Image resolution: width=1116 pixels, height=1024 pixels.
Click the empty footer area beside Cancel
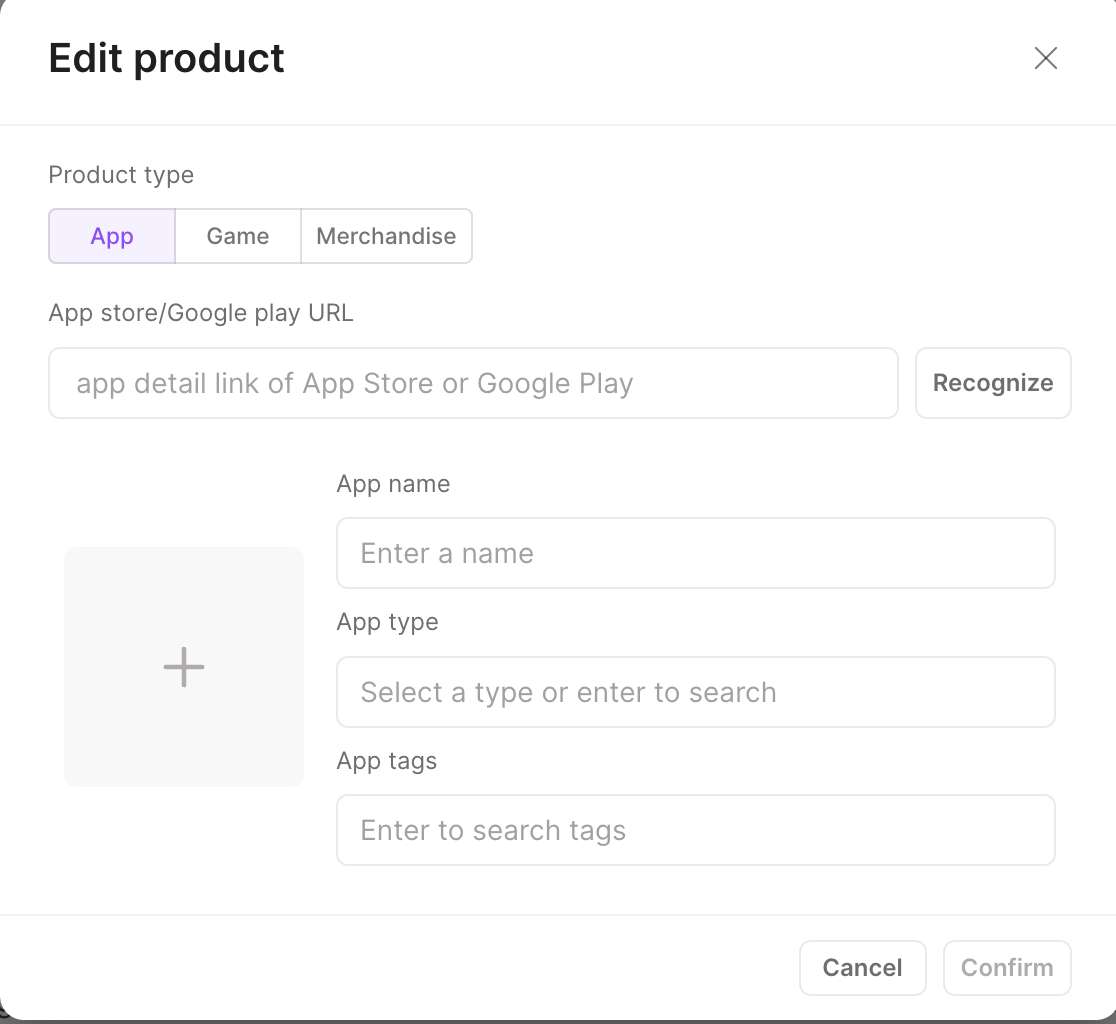point(400,967)
